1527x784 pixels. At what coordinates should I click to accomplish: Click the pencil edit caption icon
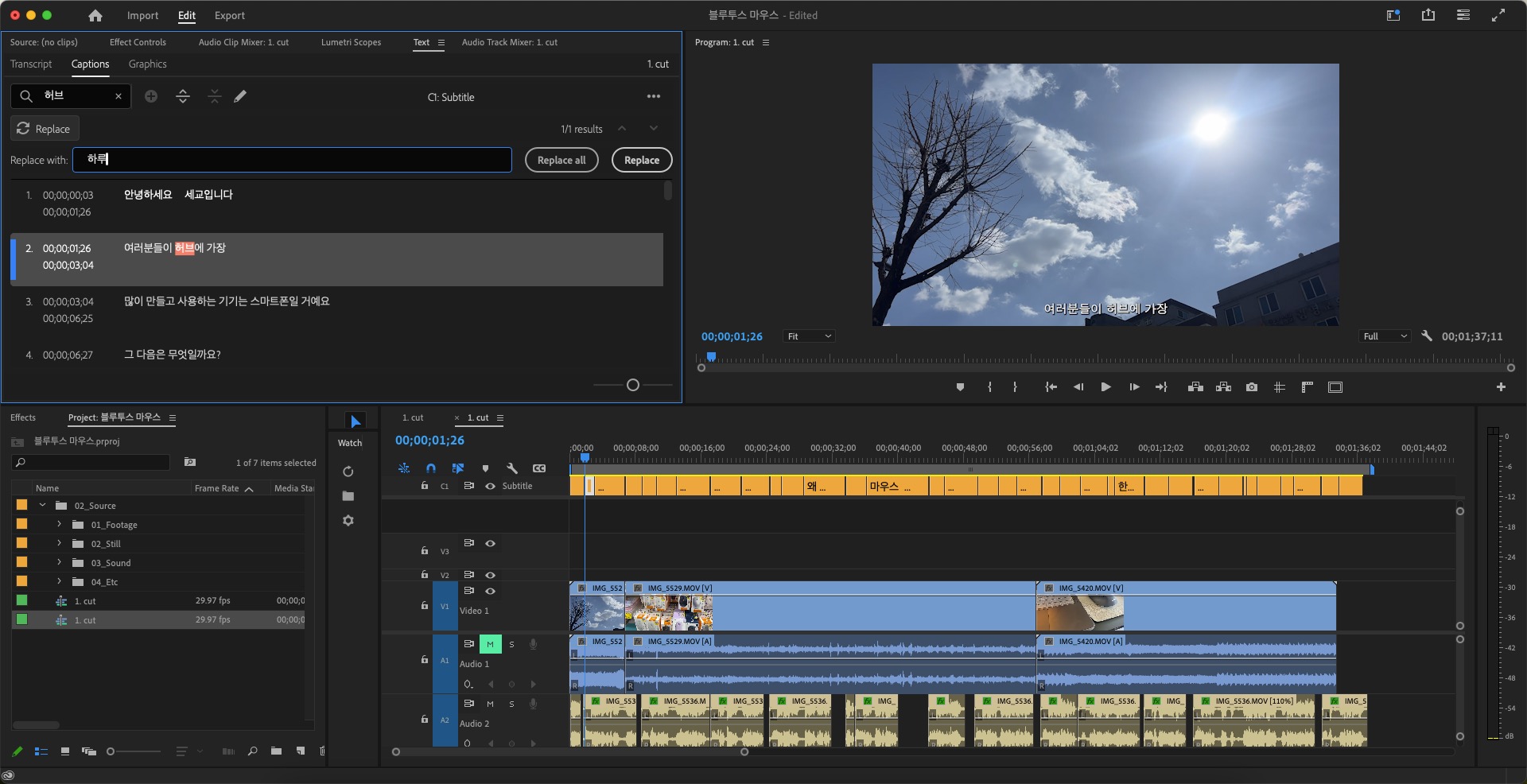point(240,96)
